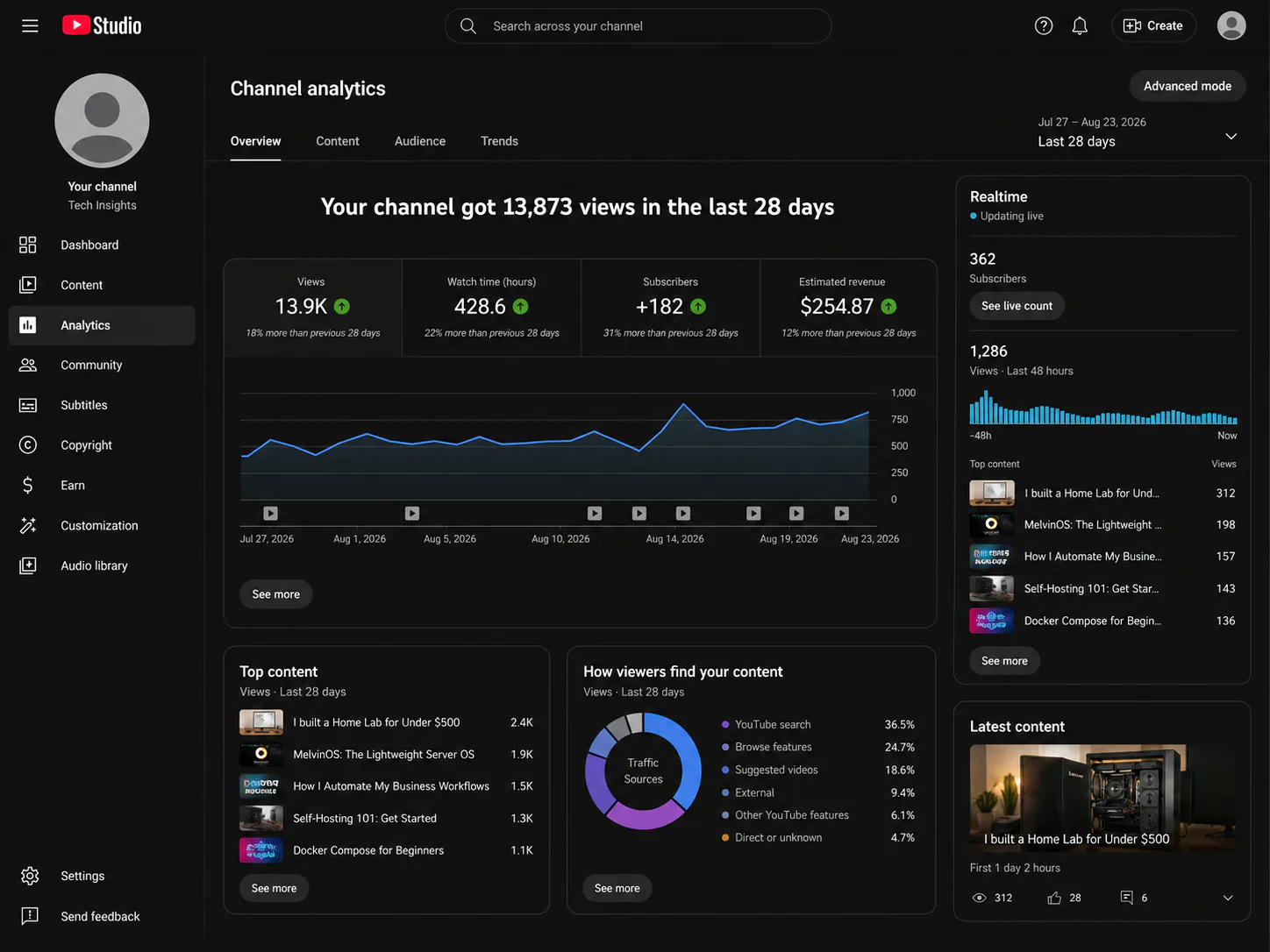Click the latest content views eye icon
The image size is (1270, 952).
[x=980, y=898]
